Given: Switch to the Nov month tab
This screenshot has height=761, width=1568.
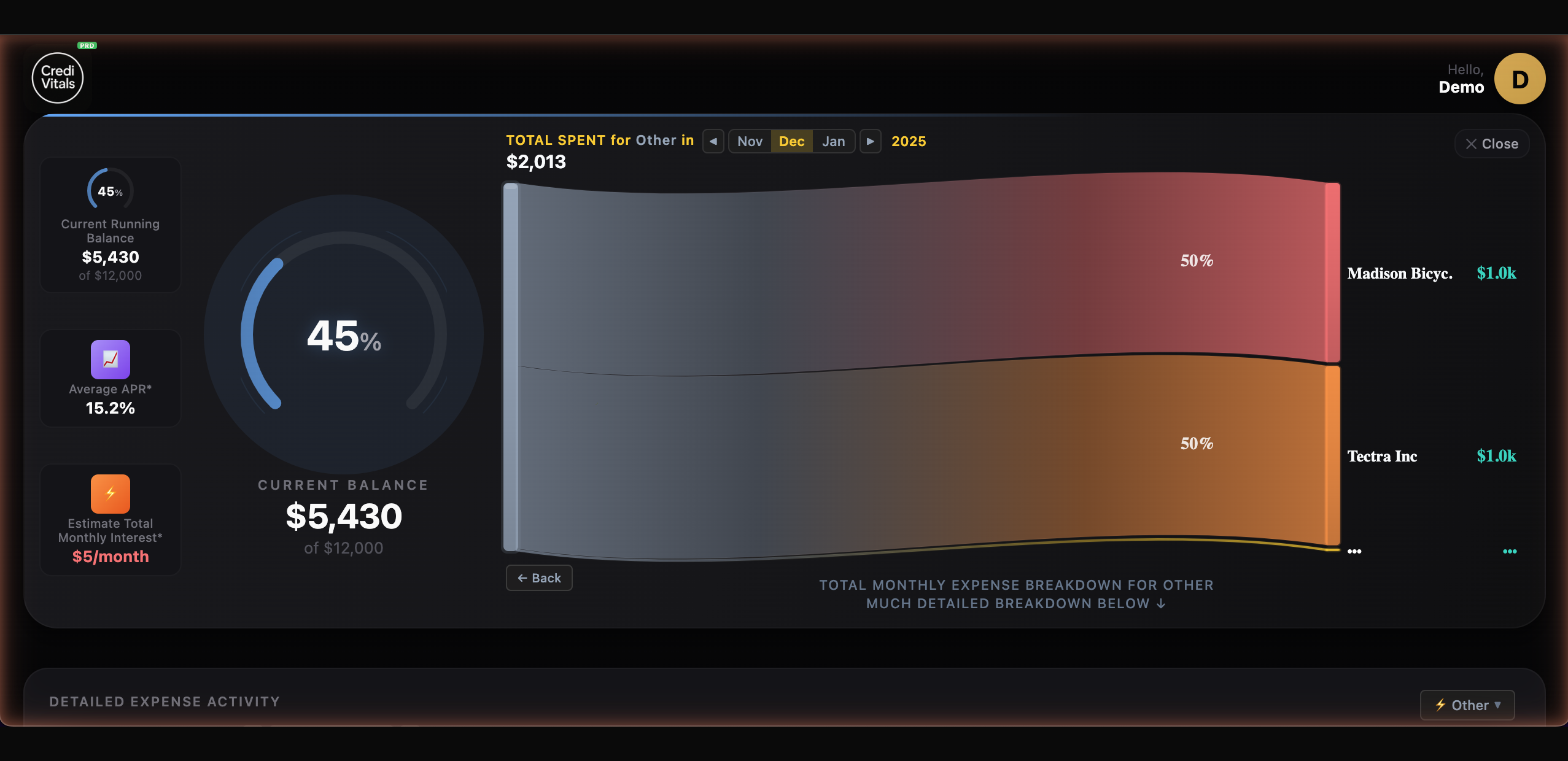Looking at the screenshot, I should [750, 141].
